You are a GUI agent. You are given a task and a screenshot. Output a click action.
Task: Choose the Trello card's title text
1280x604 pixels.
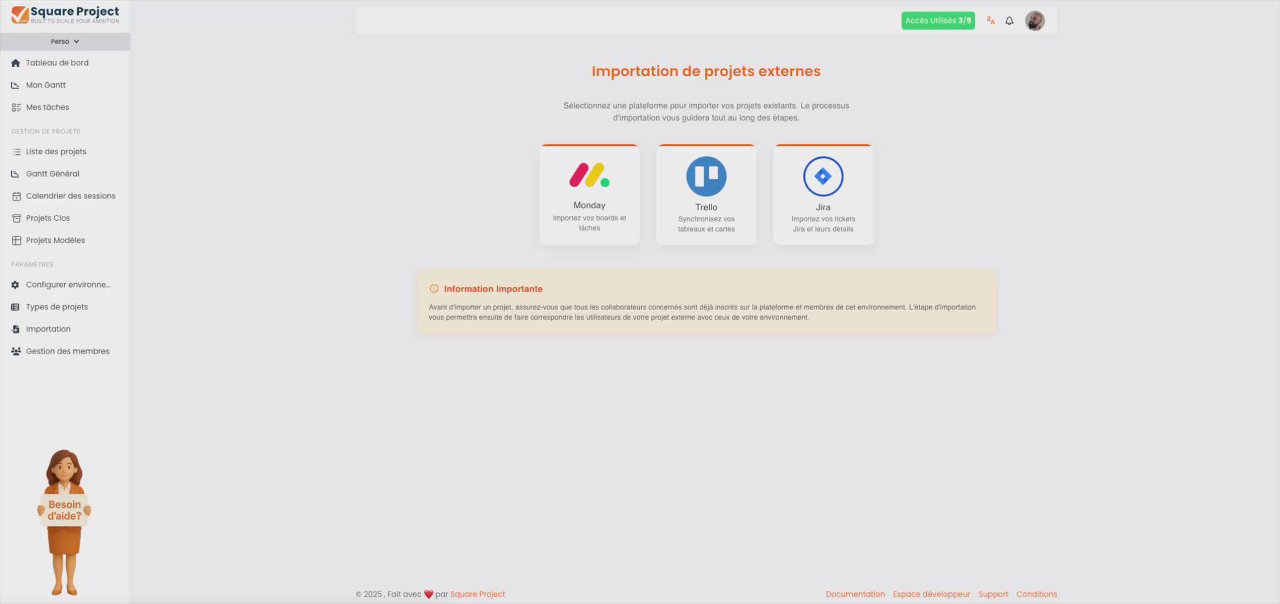click(x=706, y=207)
